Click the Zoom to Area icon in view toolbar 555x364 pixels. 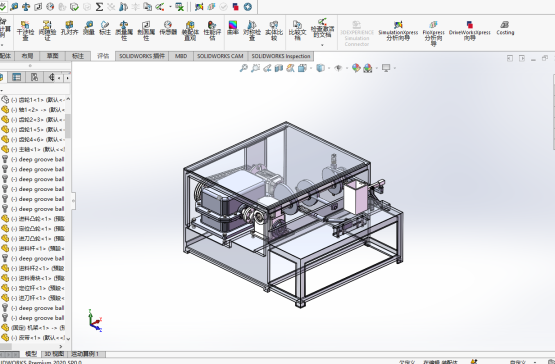tap(255, 68)
